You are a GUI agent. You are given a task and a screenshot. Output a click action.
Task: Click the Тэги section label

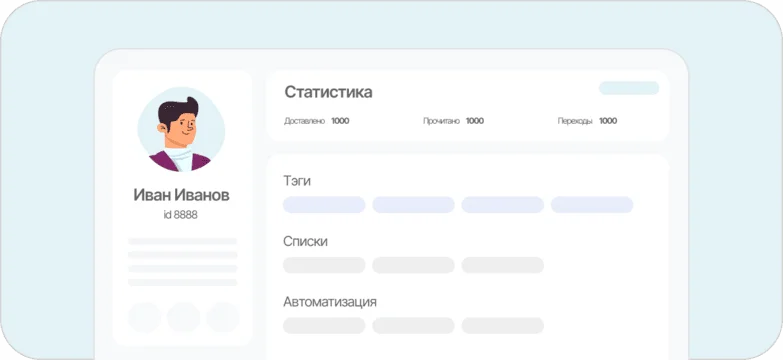pos(297,181)
